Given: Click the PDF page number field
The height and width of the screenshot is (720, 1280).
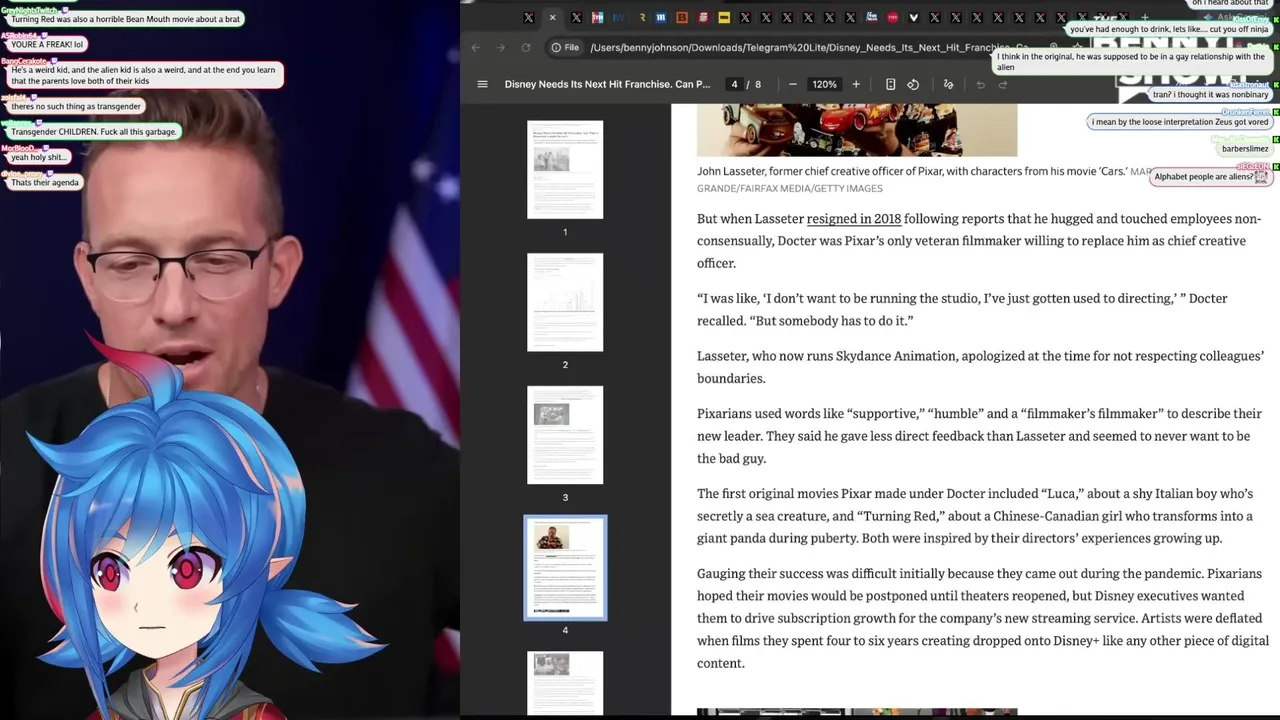Looking at the screenshot, I should coord(734,84).
